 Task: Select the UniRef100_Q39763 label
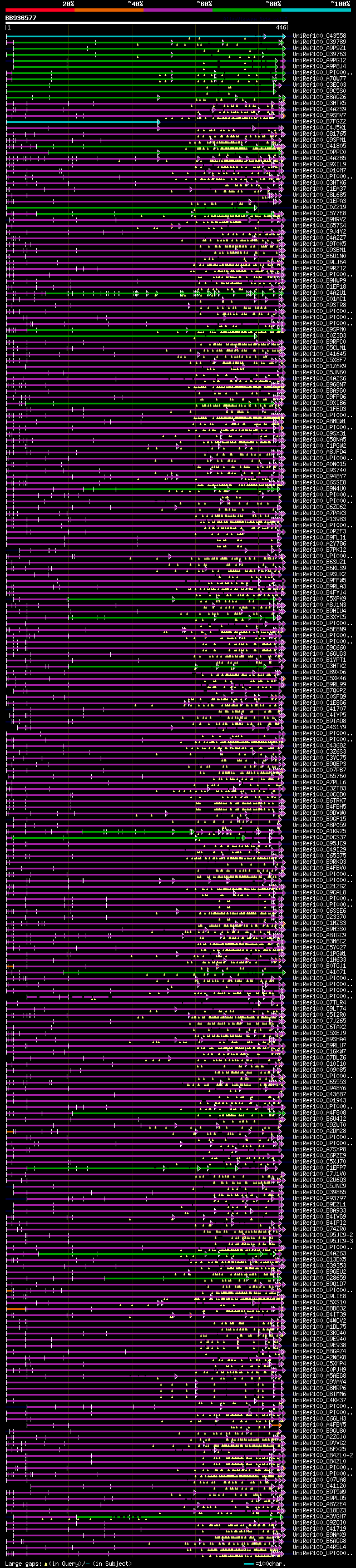click(x=319, y=54)
